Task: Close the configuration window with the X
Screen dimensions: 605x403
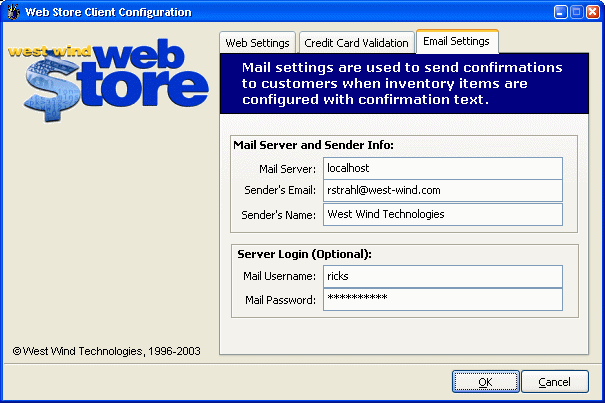Action: [588, 13]
